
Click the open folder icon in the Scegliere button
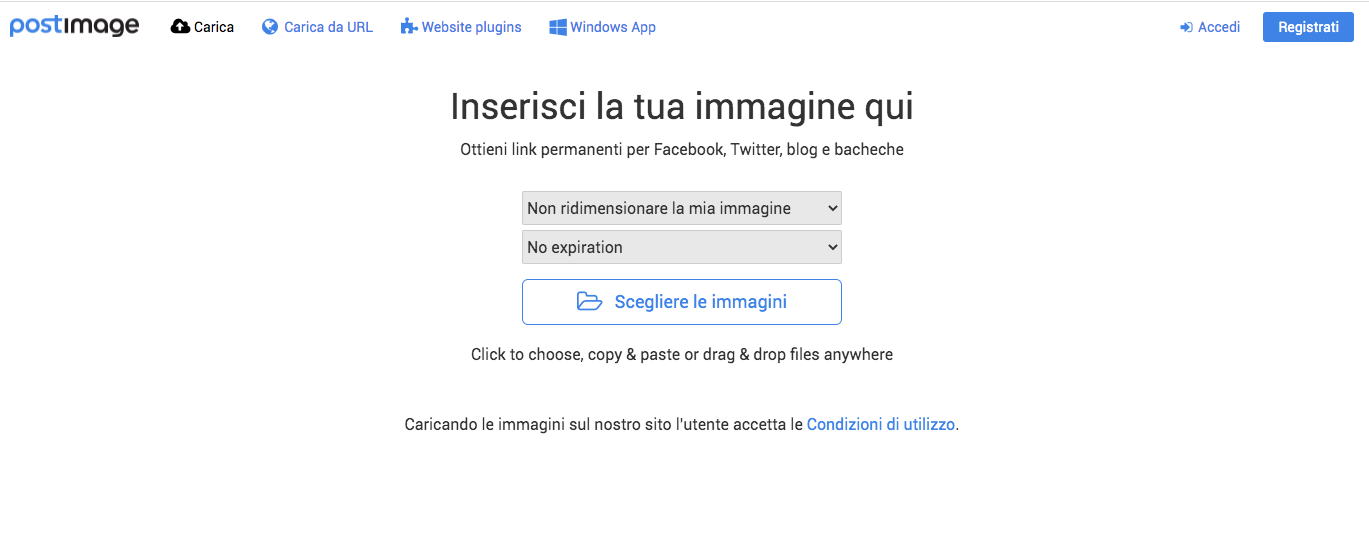pos(590,301)
